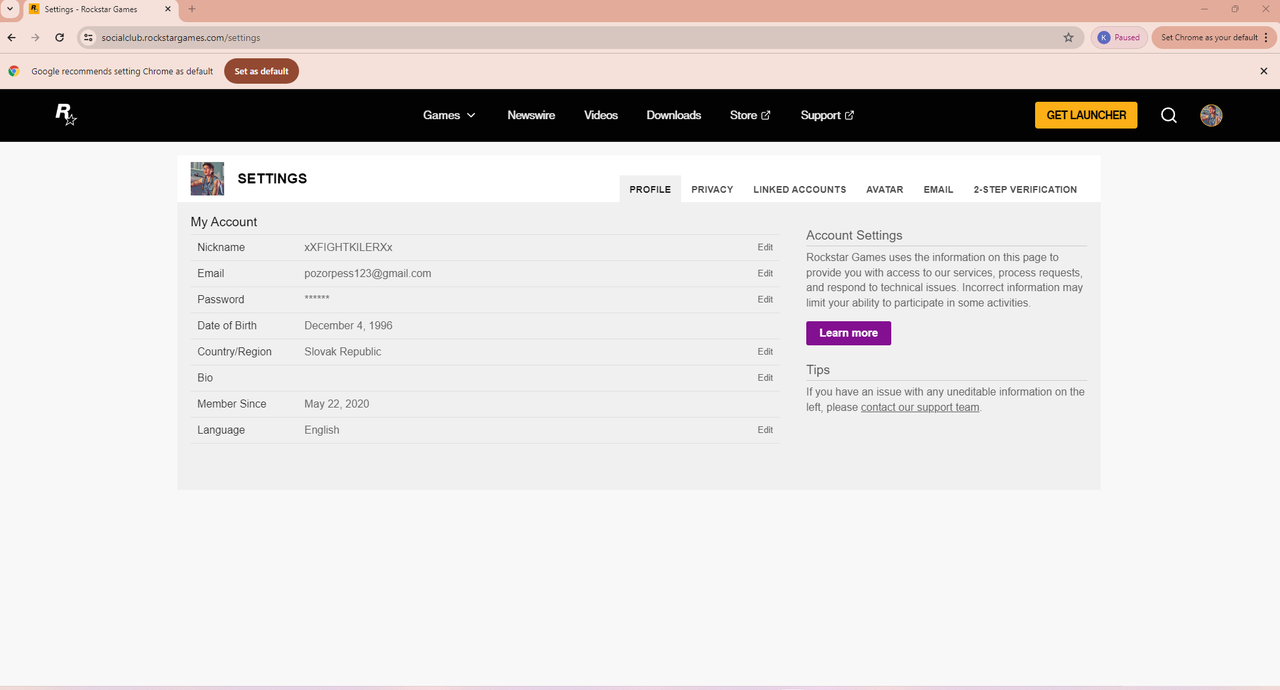Click the settings profile picture thumbnail

click(207, 178)
